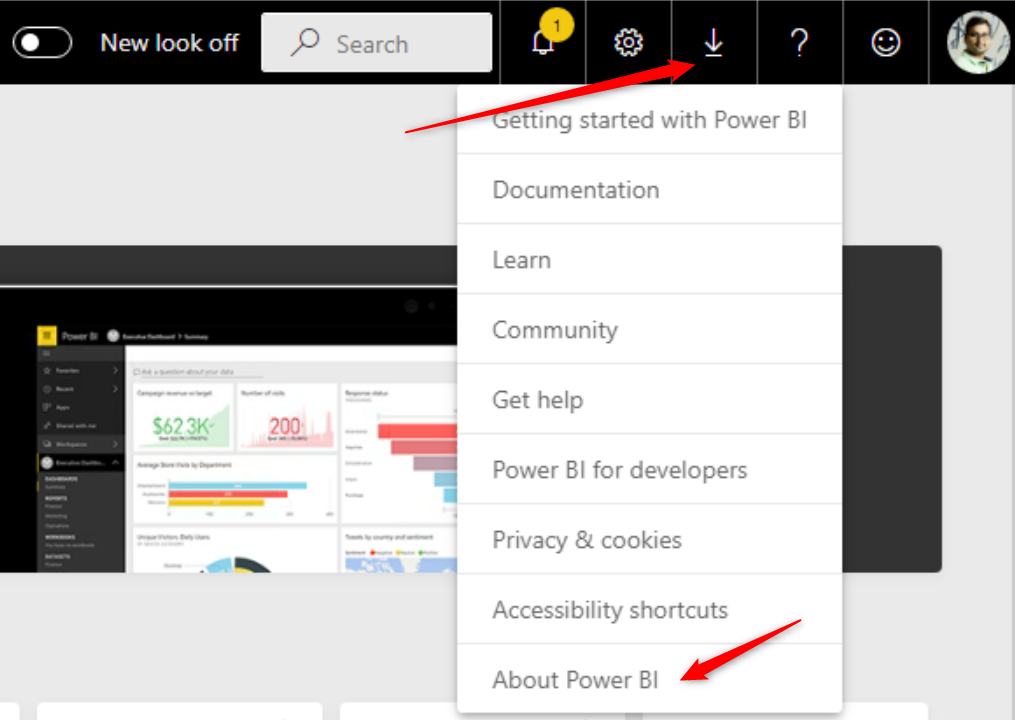
Task: Click the download arrow icon
Action: [x=713, y=43]
